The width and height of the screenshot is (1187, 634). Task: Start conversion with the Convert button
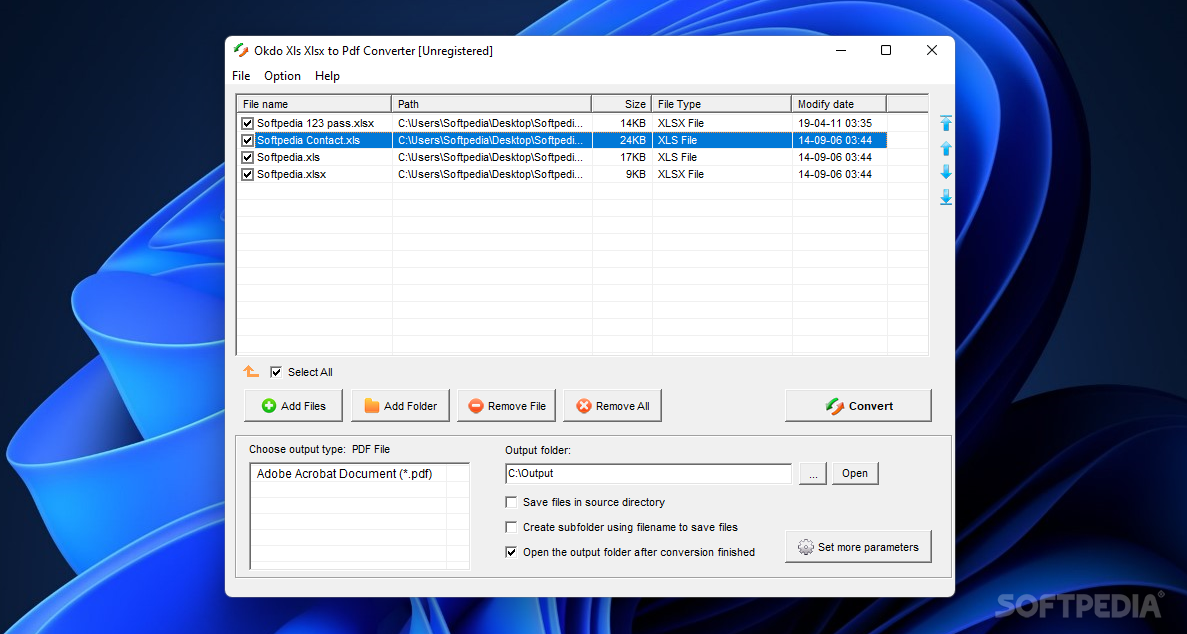pos(858,406)
